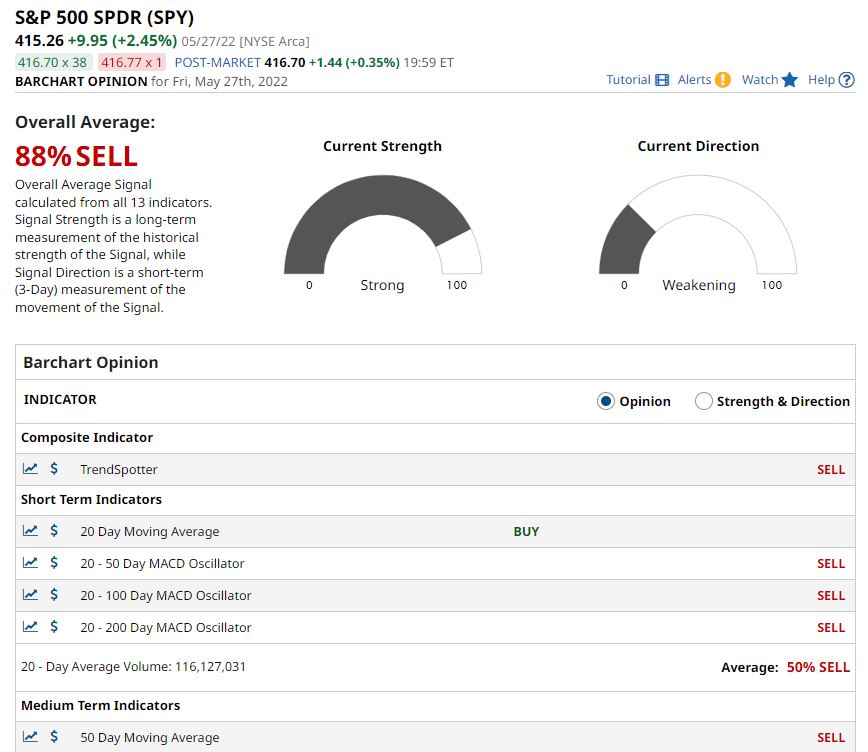Image resolution: width=868 pixels, height=752 pixels.
Task: Click the Watch link
Action: tap(757, 80)
